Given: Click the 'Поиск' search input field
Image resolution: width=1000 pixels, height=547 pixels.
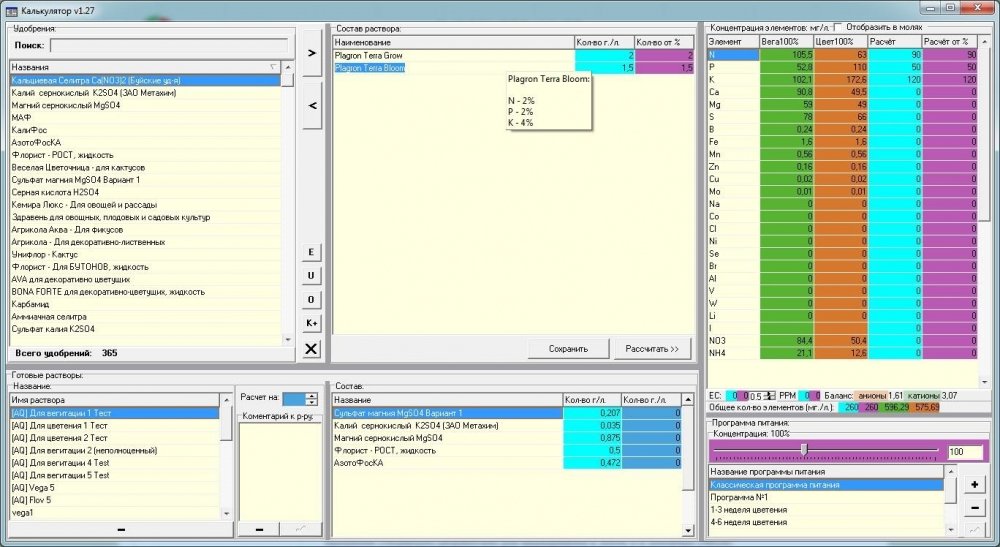Looking at the screenshot, I should point(169,45).
